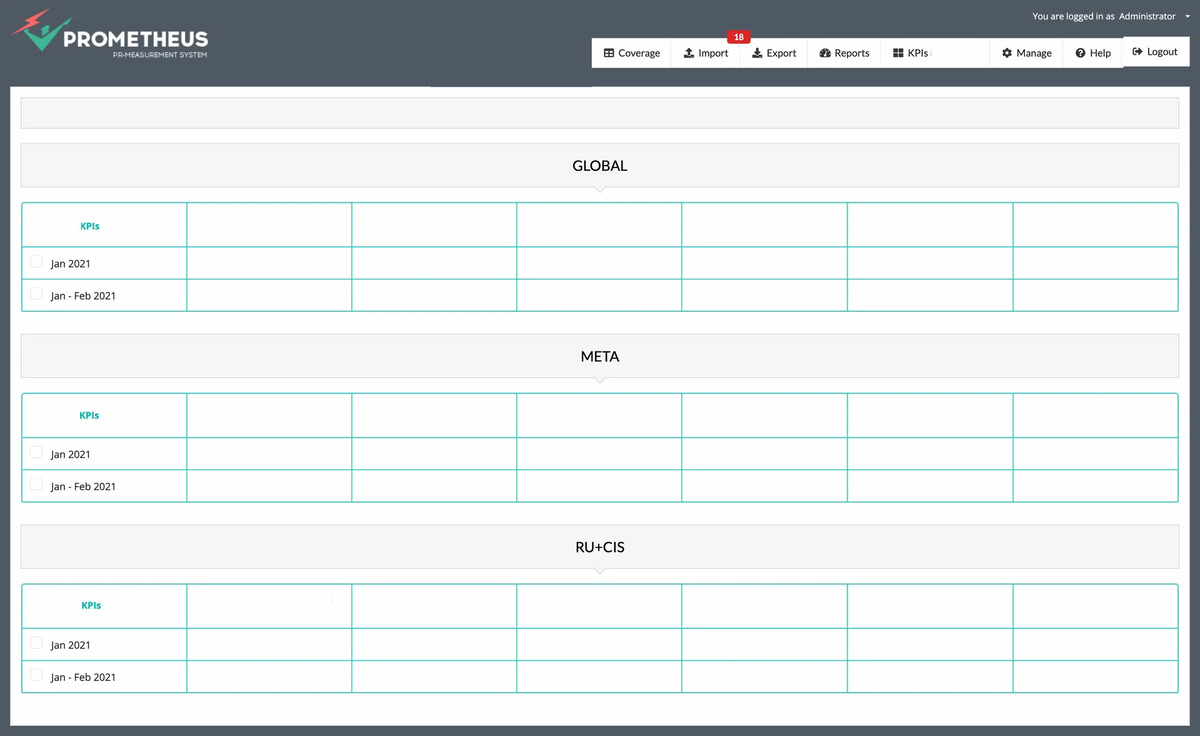The height and width of the screenshot is (736, 1200).
Task: Click the Manage gear icon
Action: coord(1006,53)
